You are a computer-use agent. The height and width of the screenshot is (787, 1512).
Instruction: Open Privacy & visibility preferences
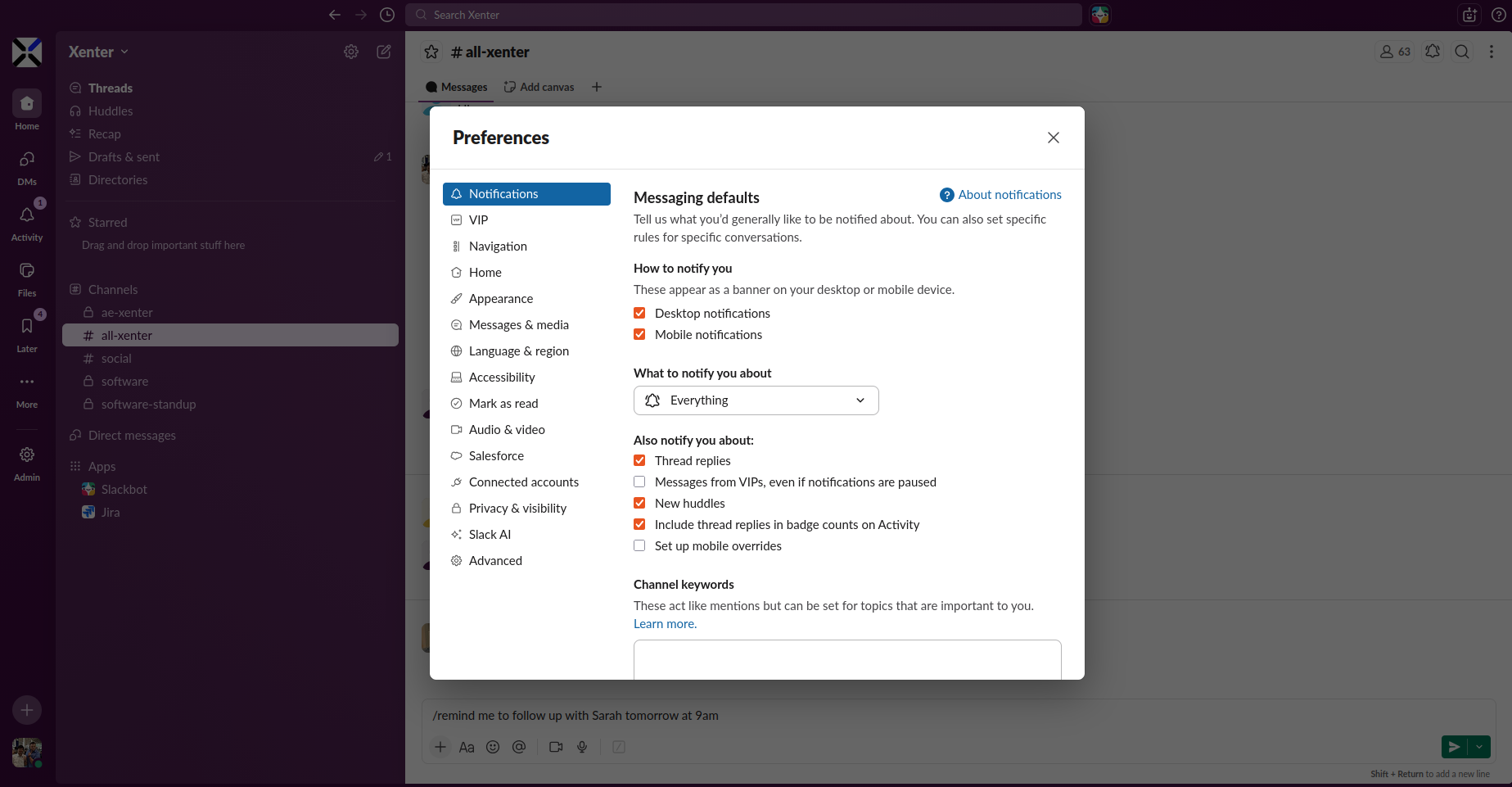click(517, 509)
